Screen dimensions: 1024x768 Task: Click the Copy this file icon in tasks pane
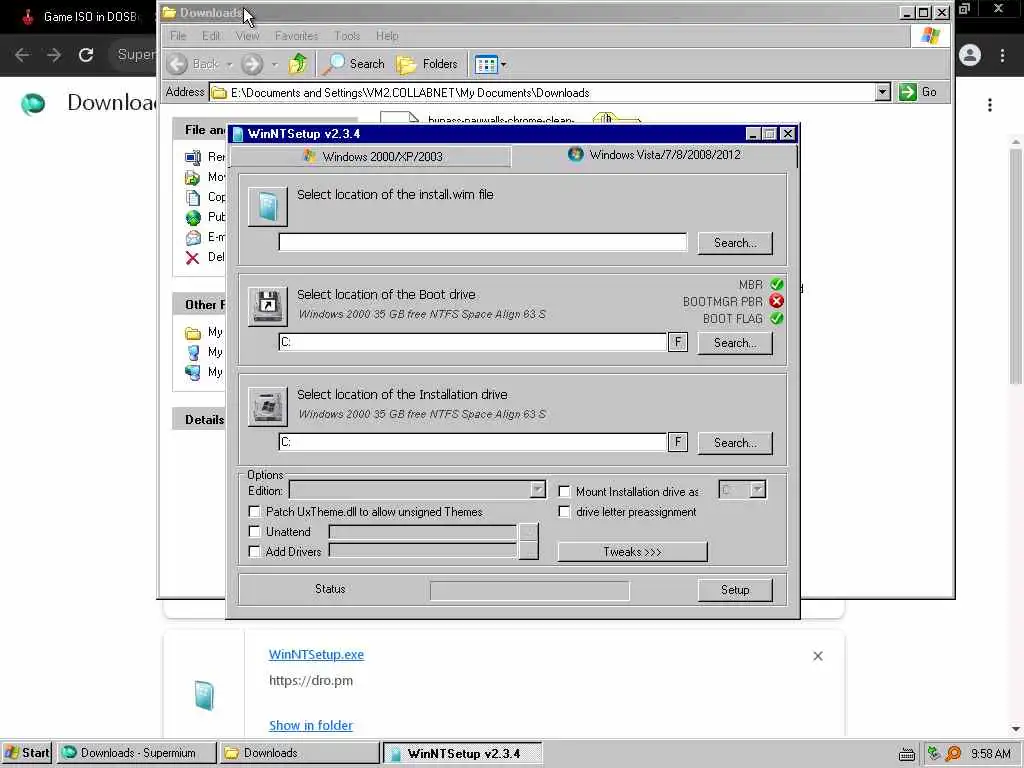pos(193,197)
